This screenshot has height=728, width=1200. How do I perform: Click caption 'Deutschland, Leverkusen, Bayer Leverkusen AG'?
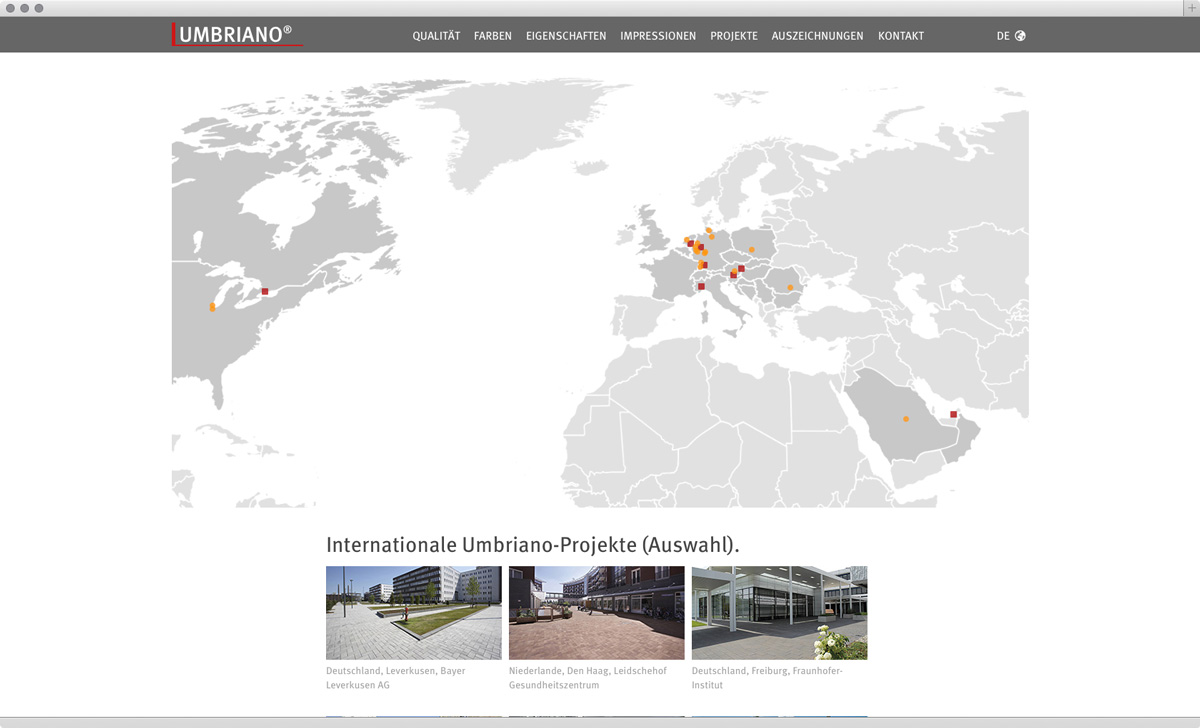pos(396,678)
